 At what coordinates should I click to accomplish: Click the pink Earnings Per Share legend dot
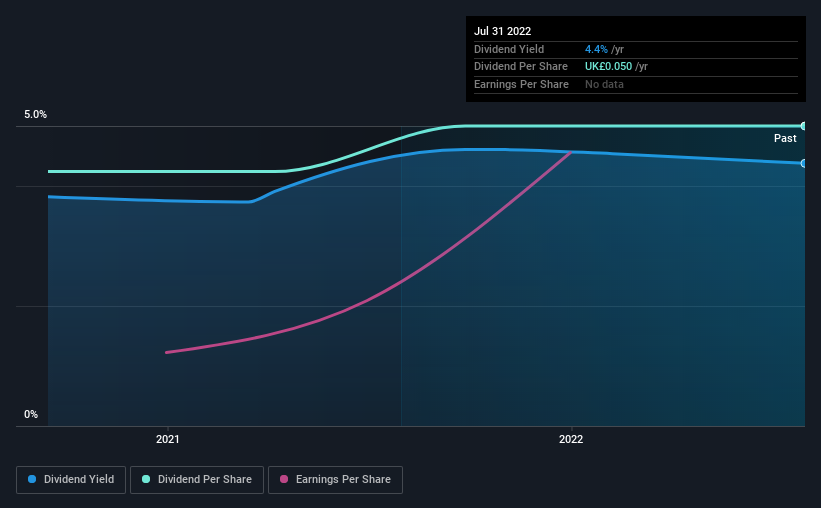[284, 479]
